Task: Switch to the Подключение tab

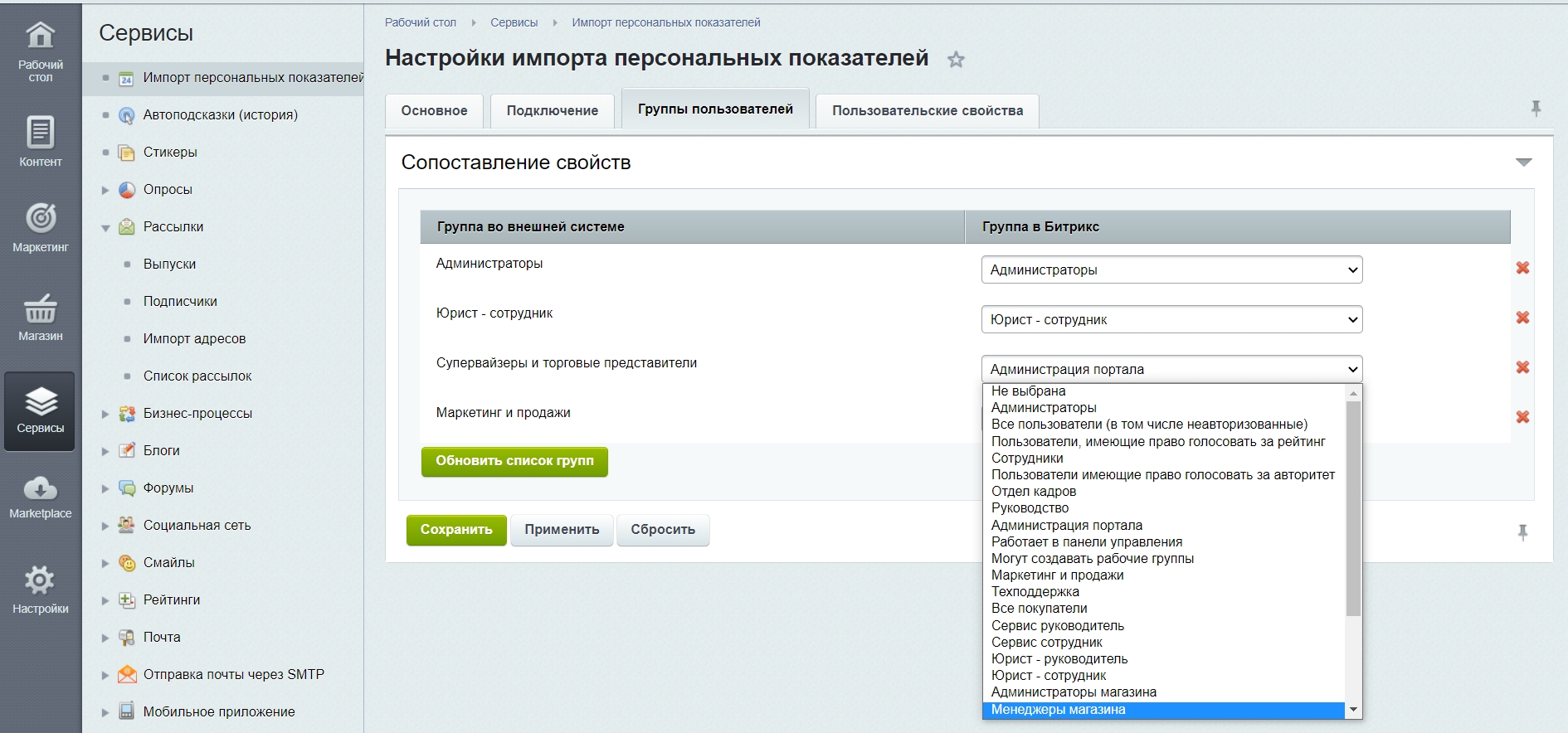Action: point(552,111)
